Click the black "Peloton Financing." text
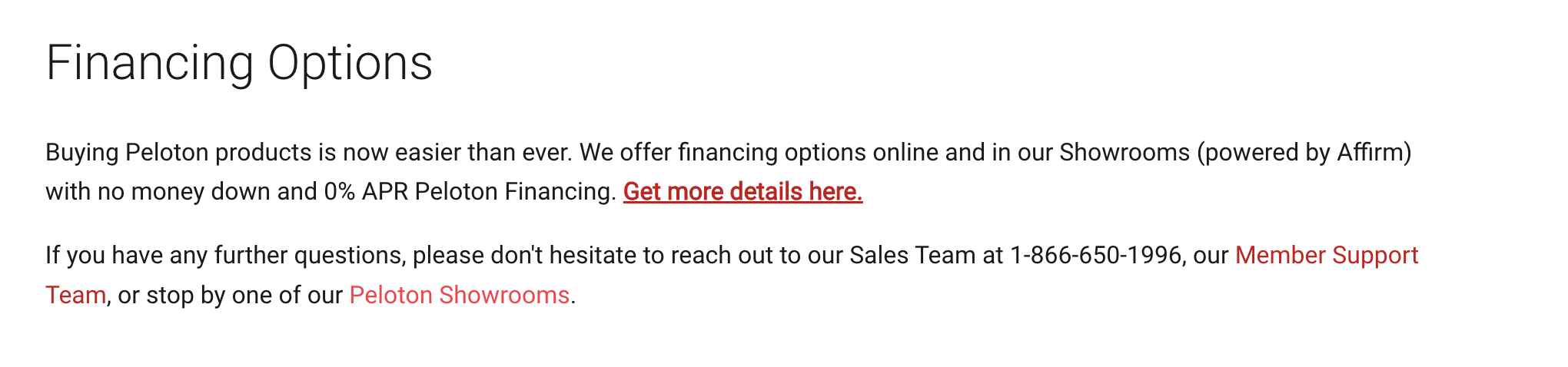The height and width of the screenshot is (367, 1568). (x=516, y=191)
